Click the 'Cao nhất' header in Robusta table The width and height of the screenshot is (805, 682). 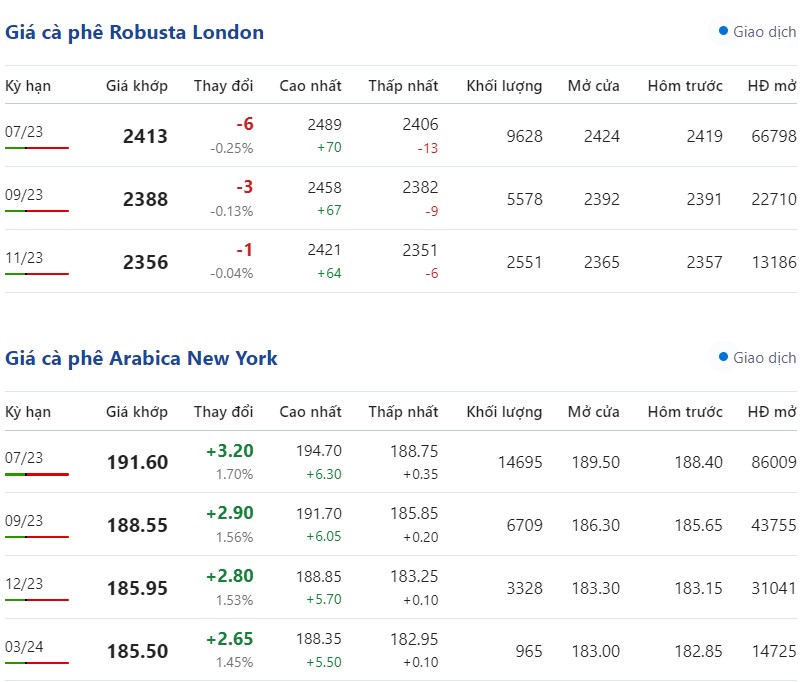(x=310, y=86)
